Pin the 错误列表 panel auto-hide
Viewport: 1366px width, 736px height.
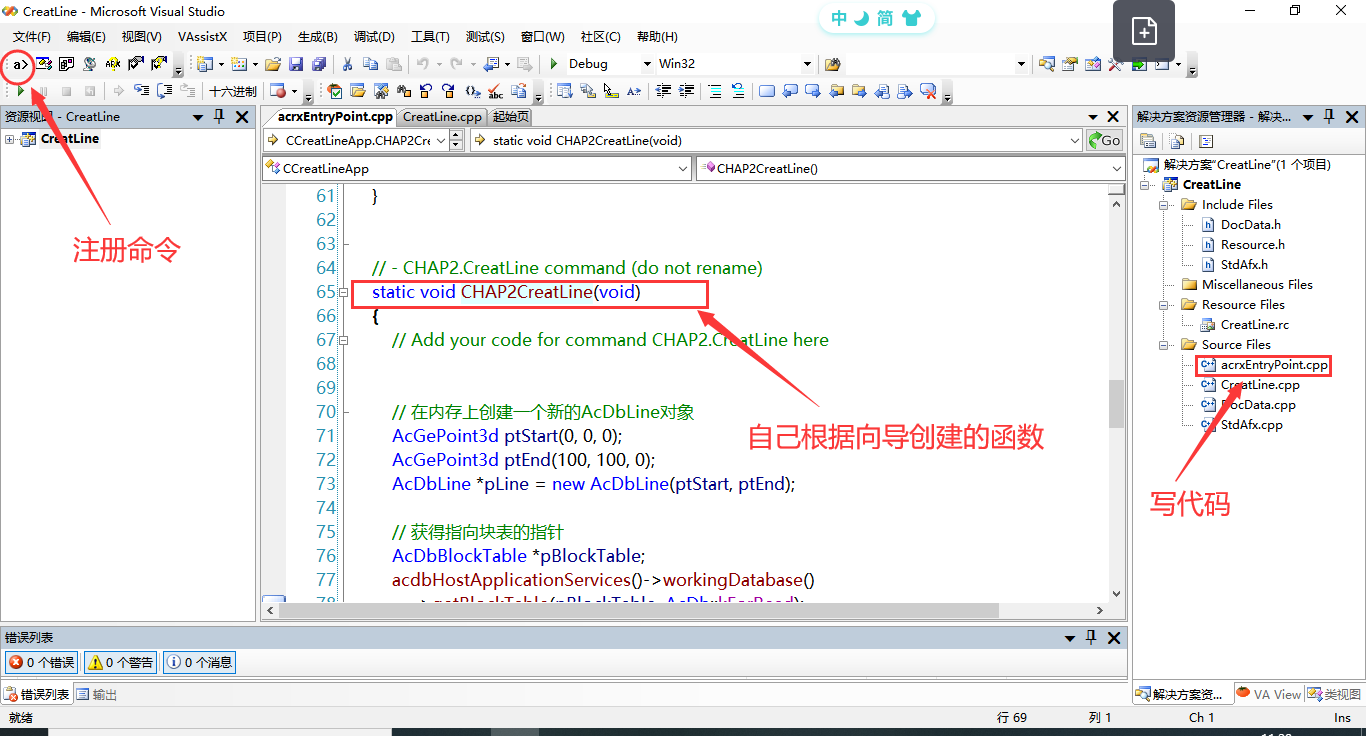[x=1090, y=637]
